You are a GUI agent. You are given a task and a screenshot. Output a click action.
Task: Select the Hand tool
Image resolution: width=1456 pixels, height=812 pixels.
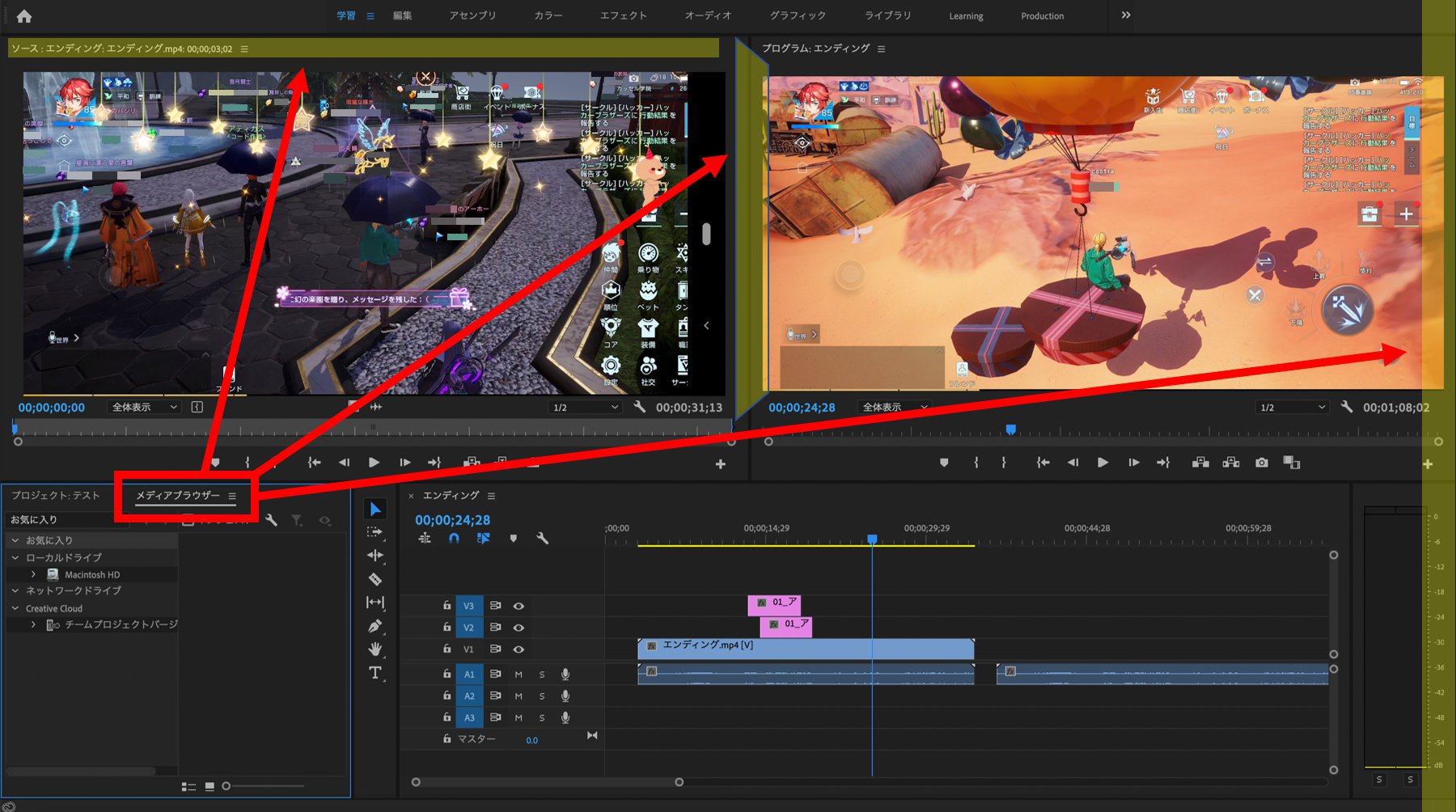pyautogui.click(x=375, y=649)
